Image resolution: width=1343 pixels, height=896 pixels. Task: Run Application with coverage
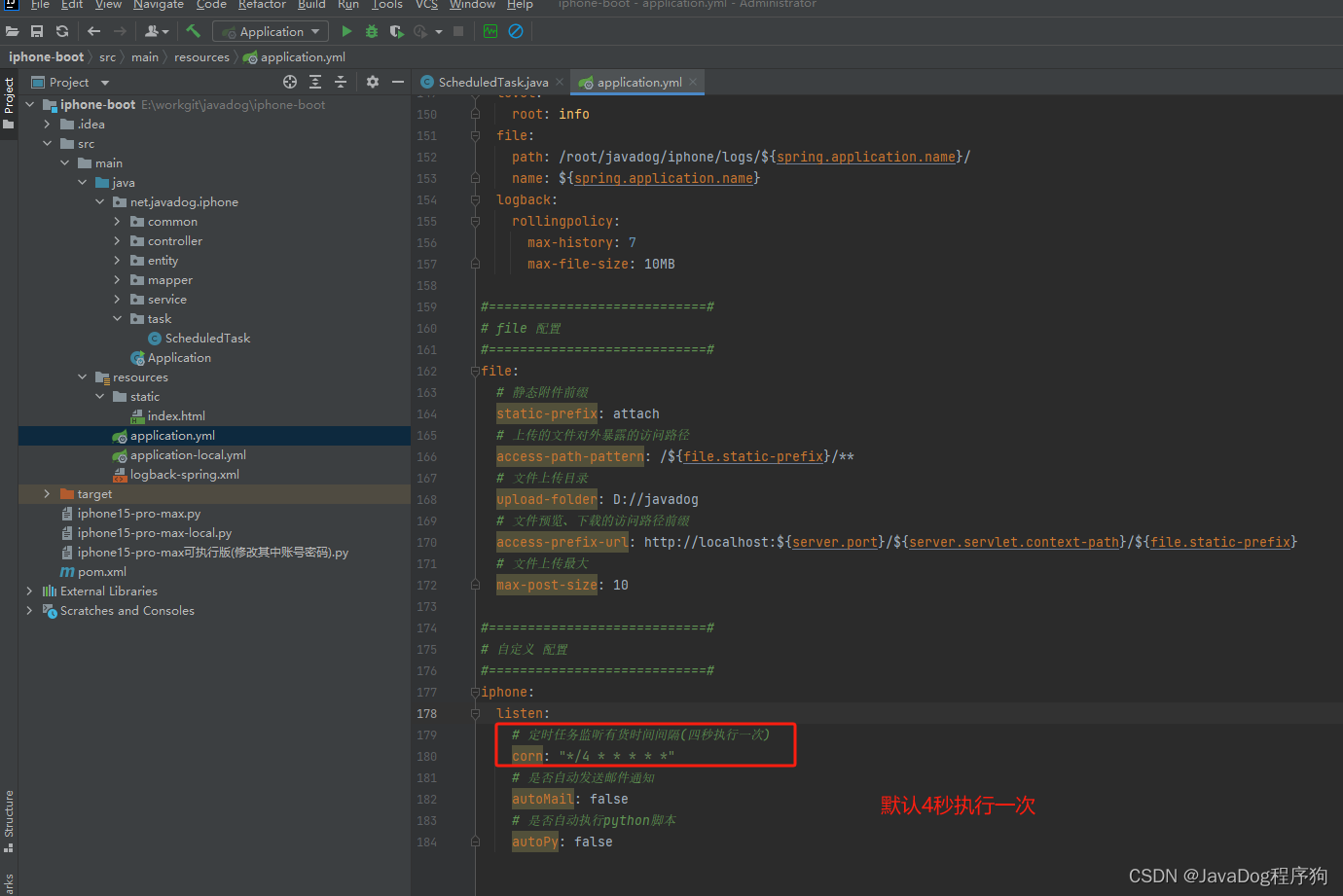click(x=396, y=30)
